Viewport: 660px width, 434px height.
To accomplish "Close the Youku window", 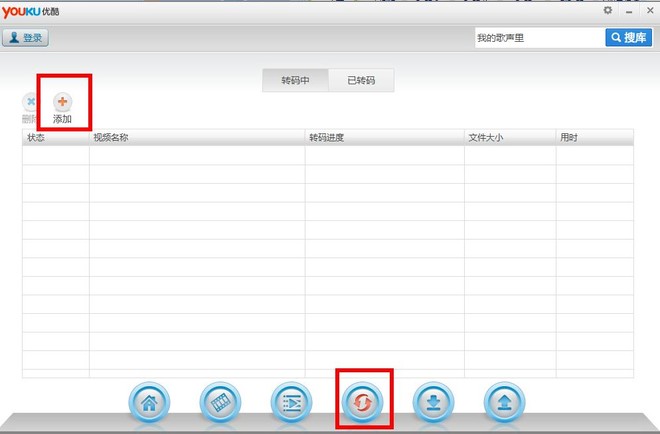I will tap(650, 11).
